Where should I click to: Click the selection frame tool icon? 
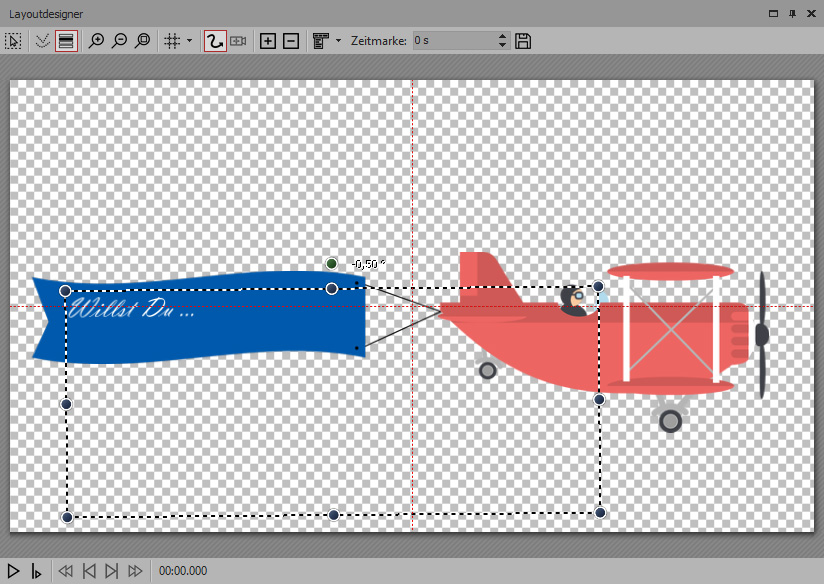(x=14, y=41)
